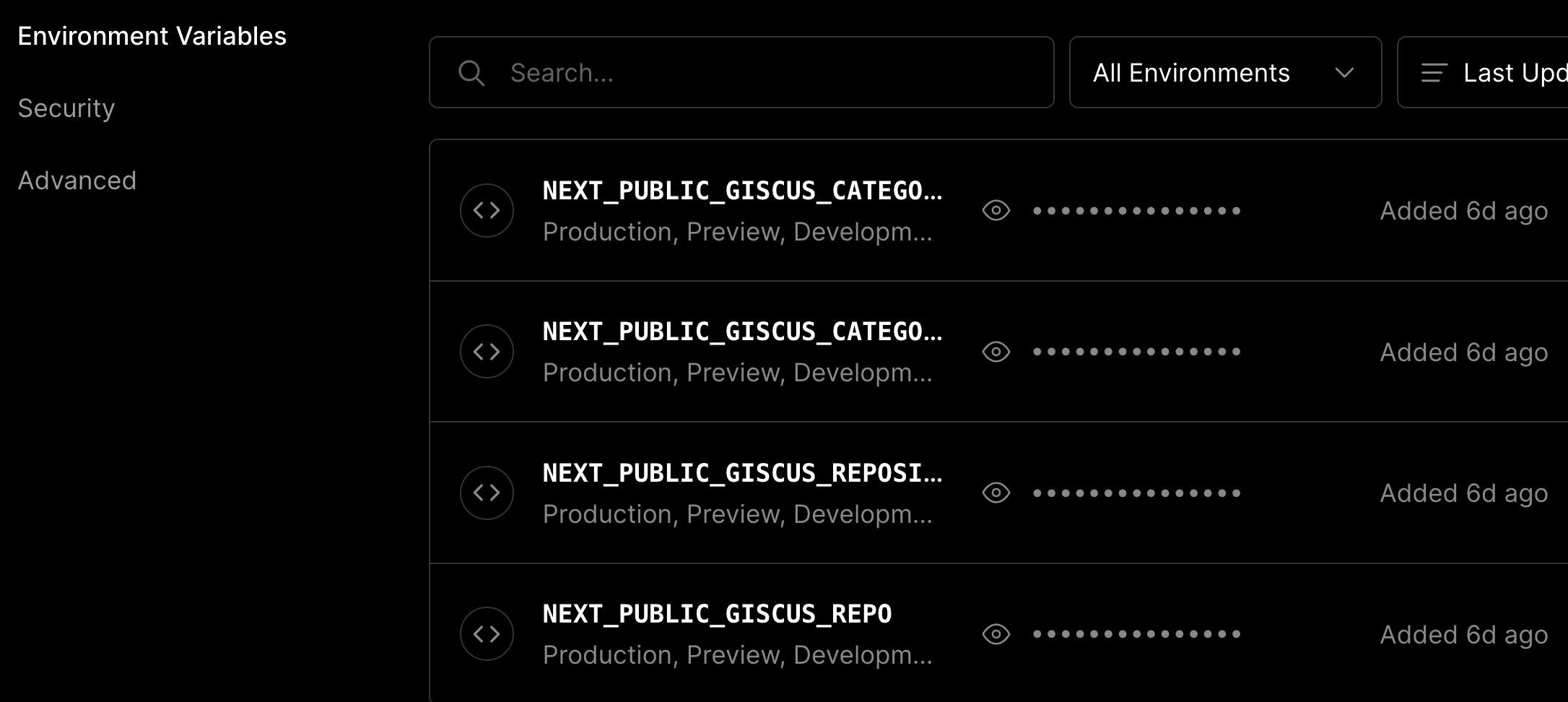Screen dimensions: 1568x702
Task: Show hidden value for NEXT_PUBLIC_GISCUS_REPO
Action: pos(996,634)
